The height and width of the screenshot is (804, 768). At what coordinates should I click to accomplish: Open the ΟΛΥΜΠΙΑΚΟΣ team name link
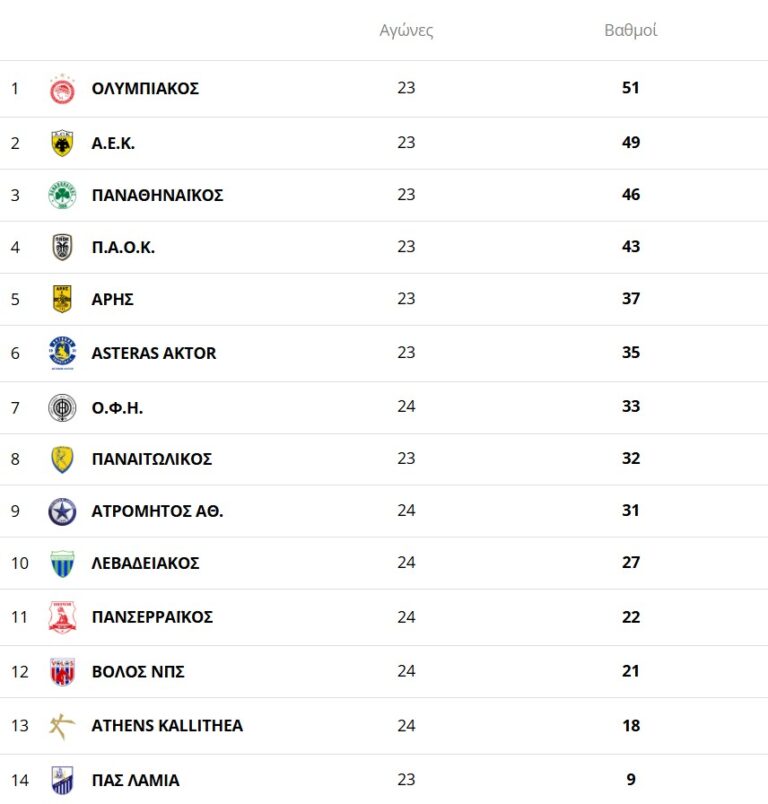tap(145, 88)
